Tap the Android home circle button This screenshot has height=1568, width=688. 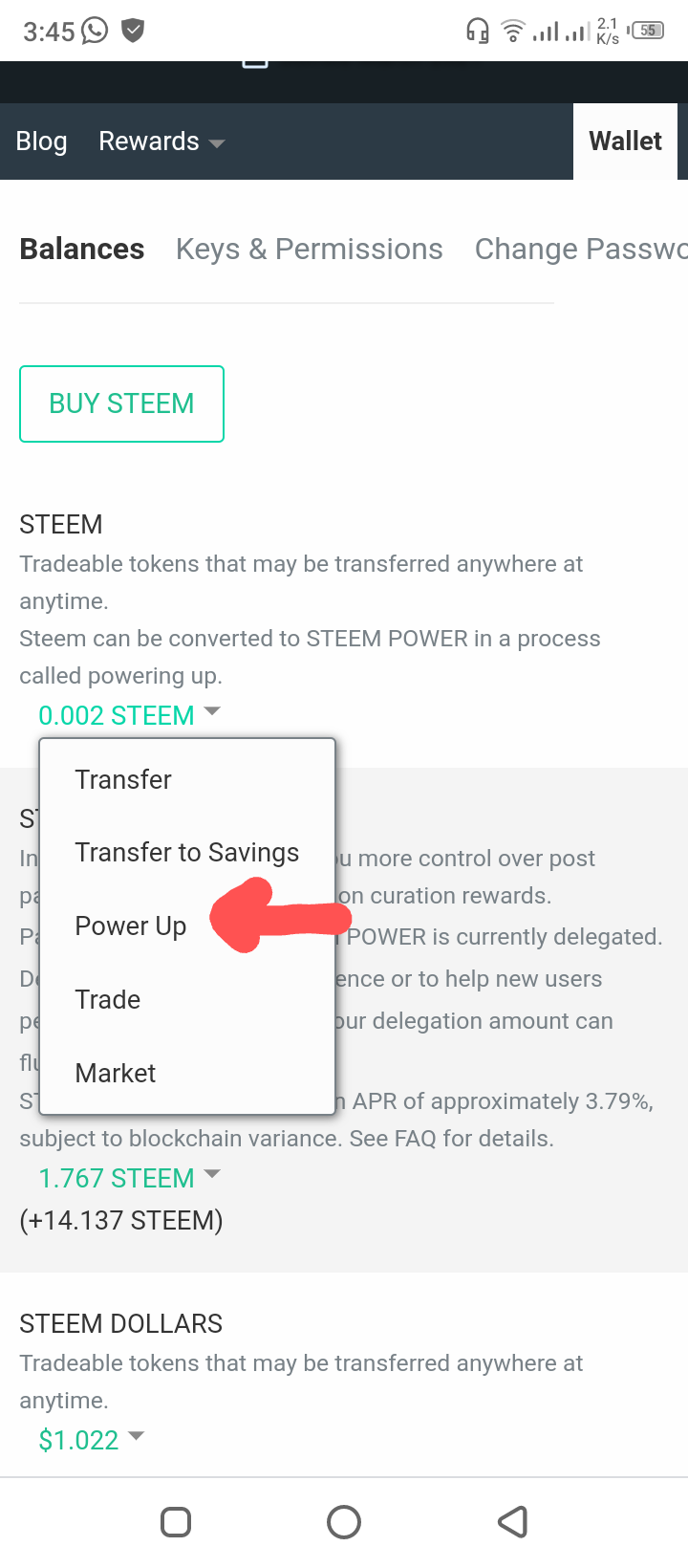tap(344, 1521)
